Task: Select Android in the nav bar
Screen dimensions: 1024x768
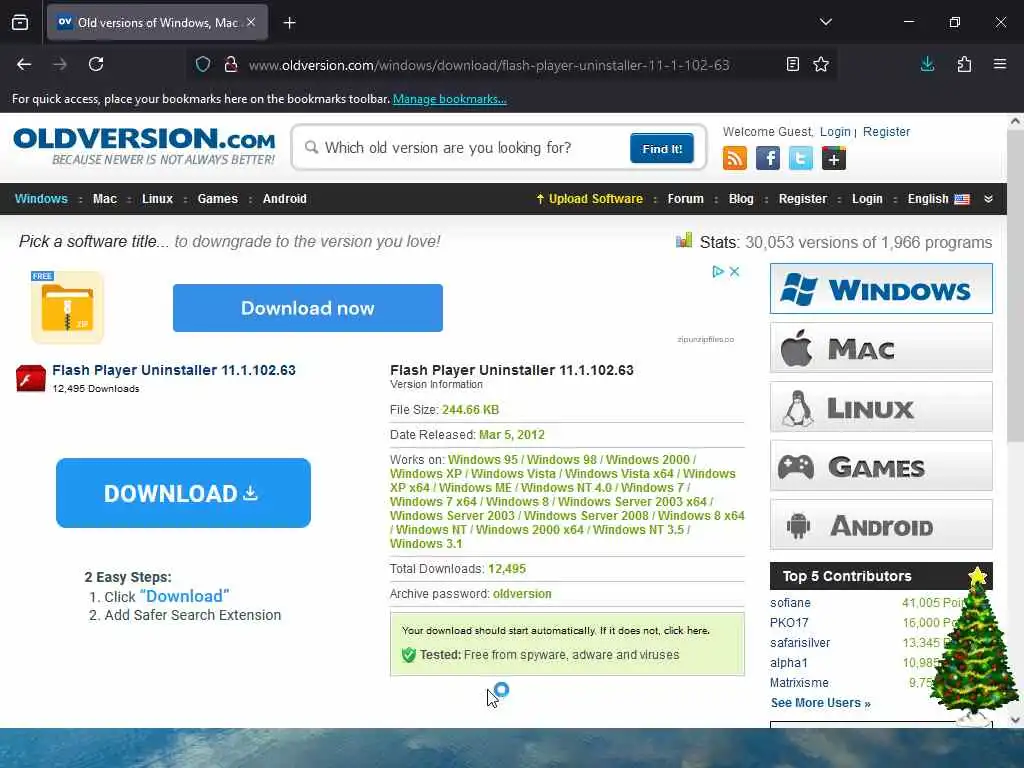Action: (285, 199)
